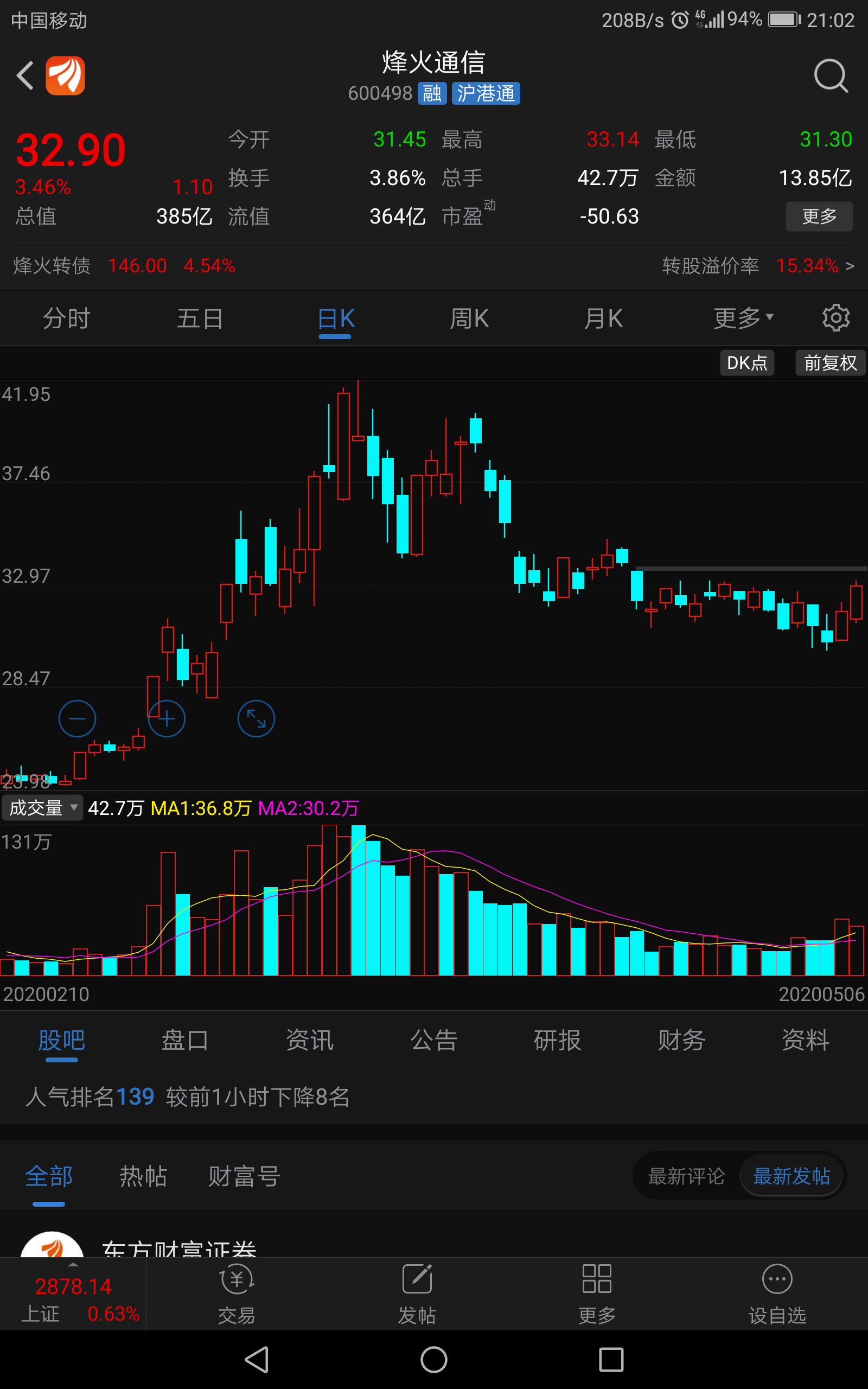The image size is (868, 1389).
Task: Switch to 分时 chart tab
Action: [x=67, y=318]
